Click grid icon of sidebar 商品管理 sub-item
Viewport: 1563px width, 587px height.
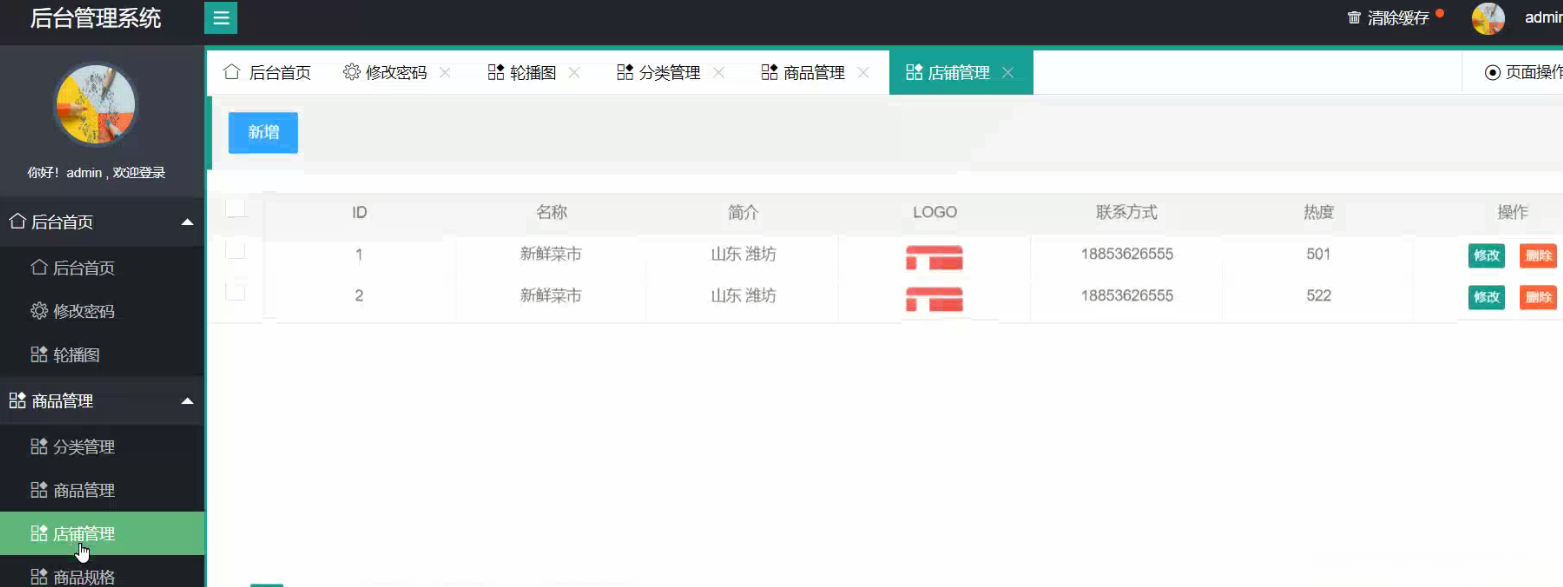pyautogui.click(x=39, y=489)
